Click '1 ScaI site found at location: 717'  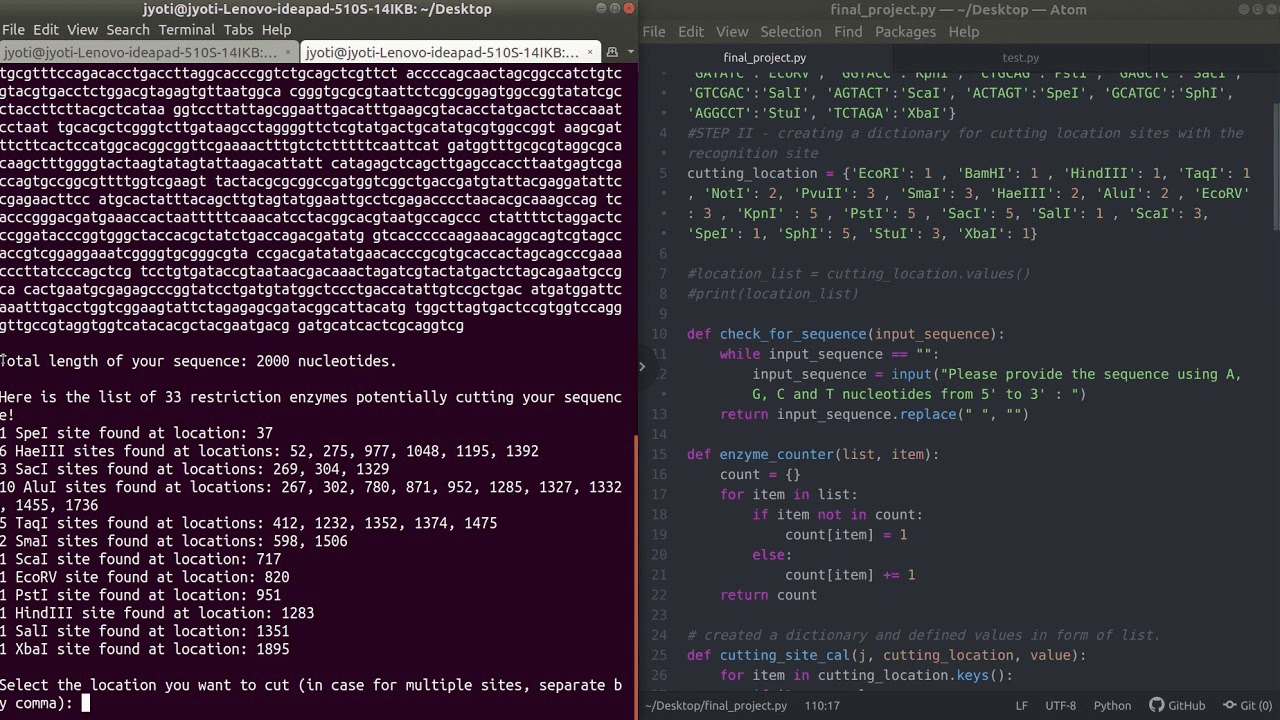tap(140, 559)
